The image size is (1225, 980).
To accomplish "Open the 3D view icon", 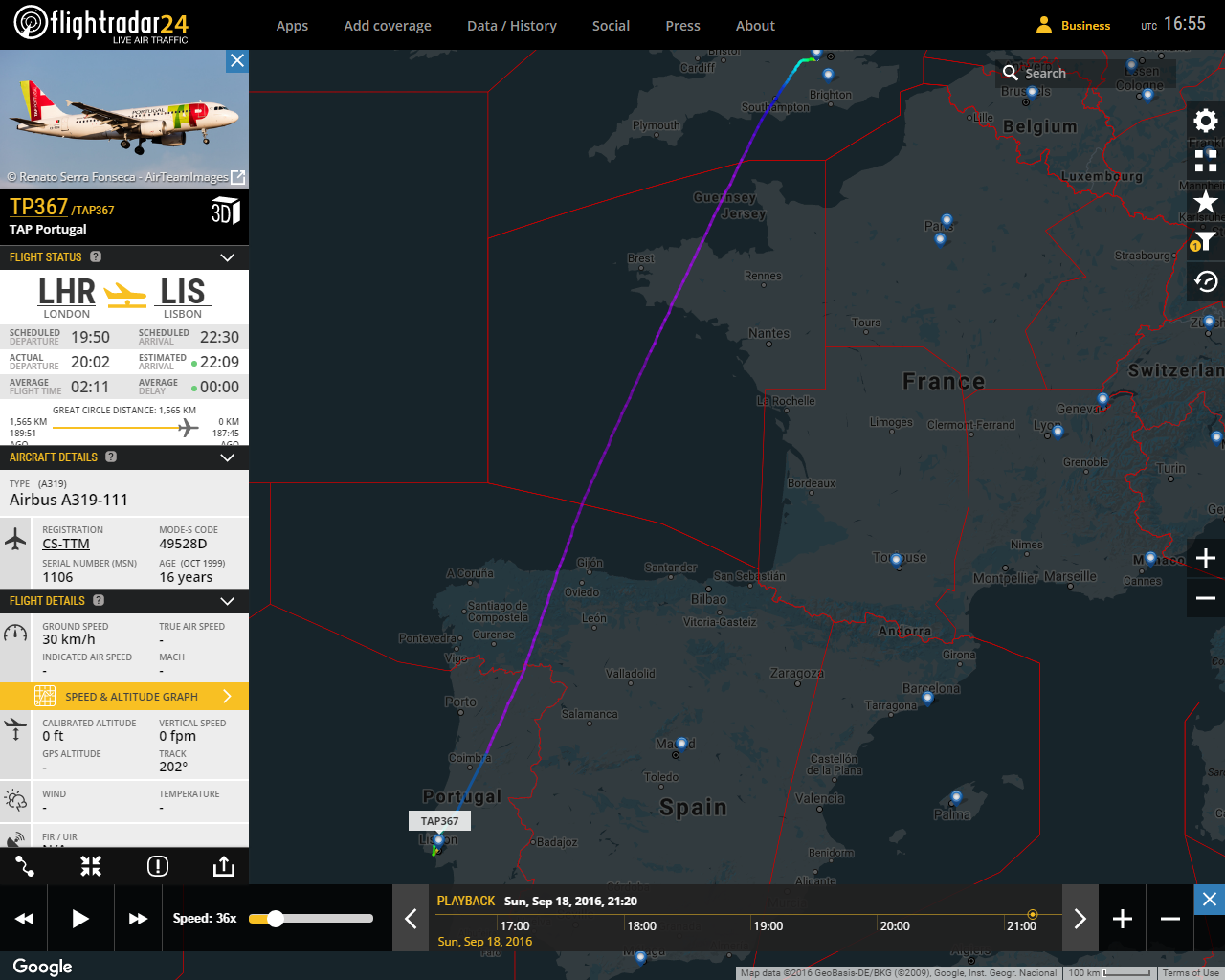I will (225, 211).
